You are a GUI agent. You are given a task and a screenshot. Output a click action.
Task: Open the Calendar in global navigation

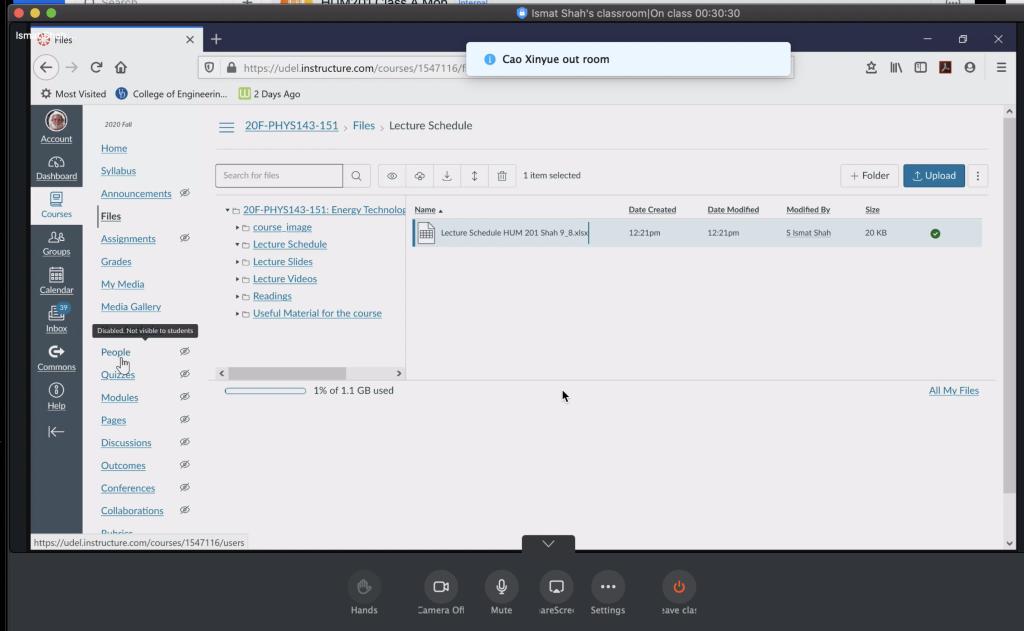pyautogui.click(x=56, y=279)
